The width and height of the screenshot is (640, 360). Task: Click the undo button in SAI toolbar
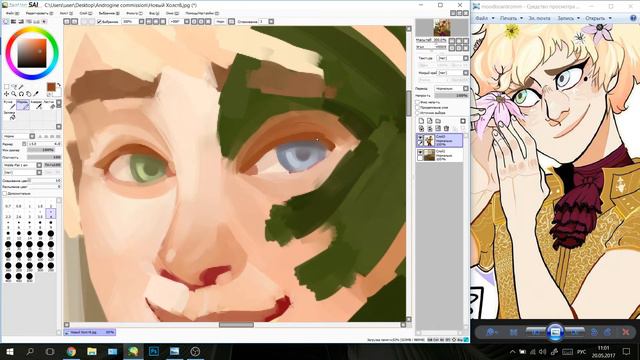coord(67,22)
